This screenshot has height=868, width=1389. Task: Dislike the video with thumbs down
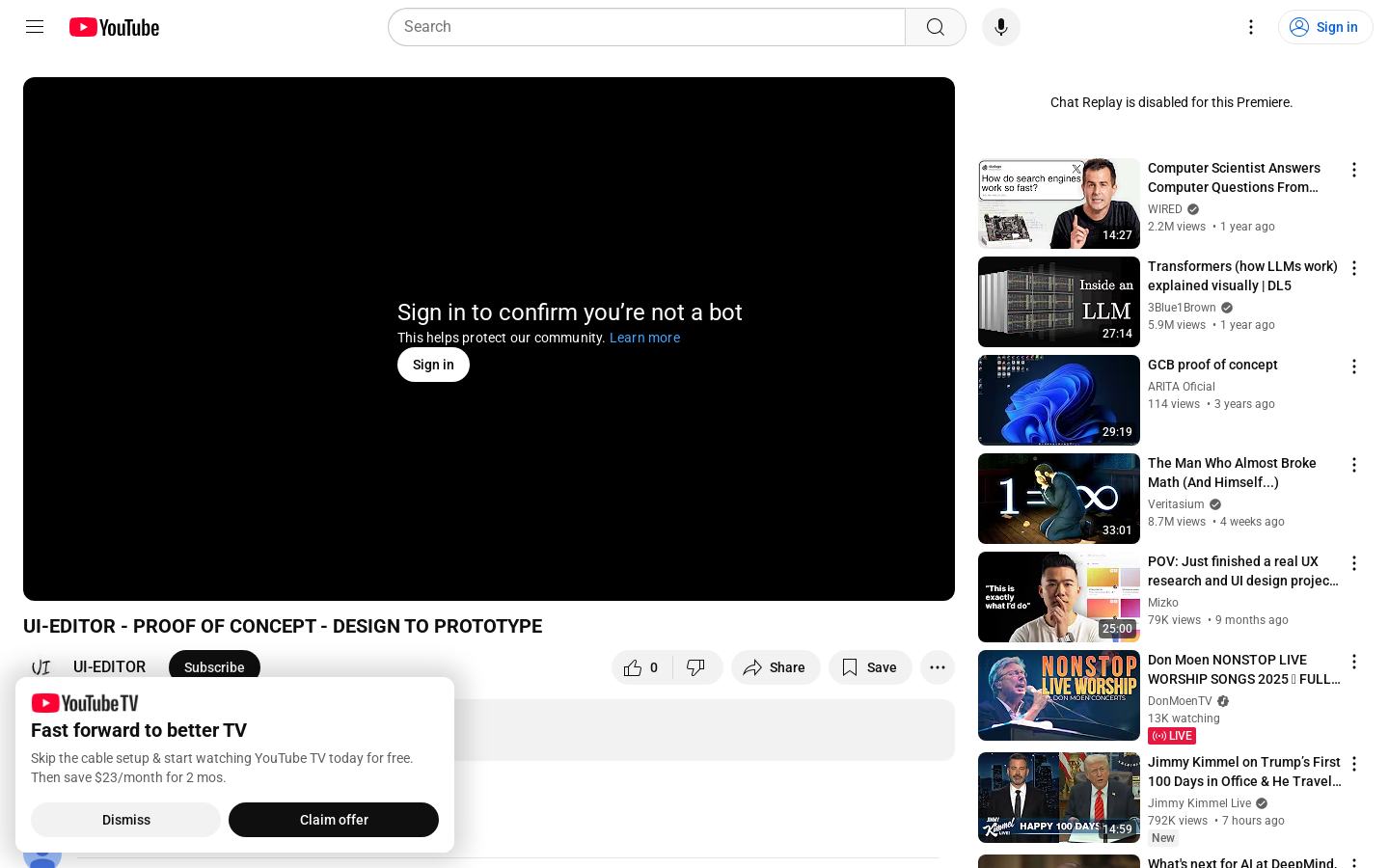point(696,667)
